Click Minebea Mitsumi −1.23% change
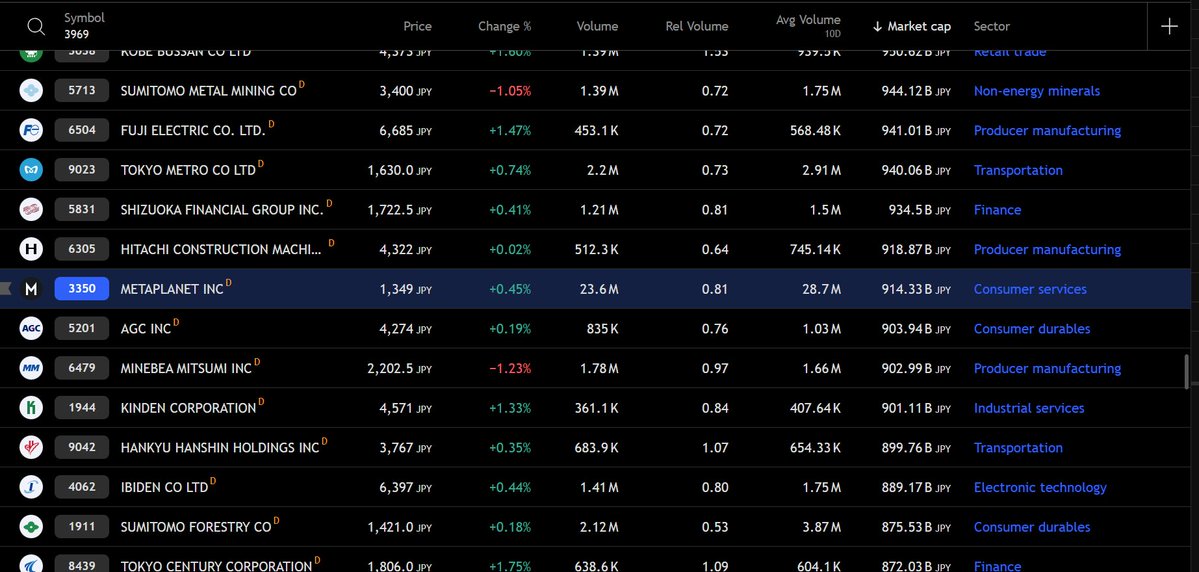The image size is (1199, 572). click(510, 369)
